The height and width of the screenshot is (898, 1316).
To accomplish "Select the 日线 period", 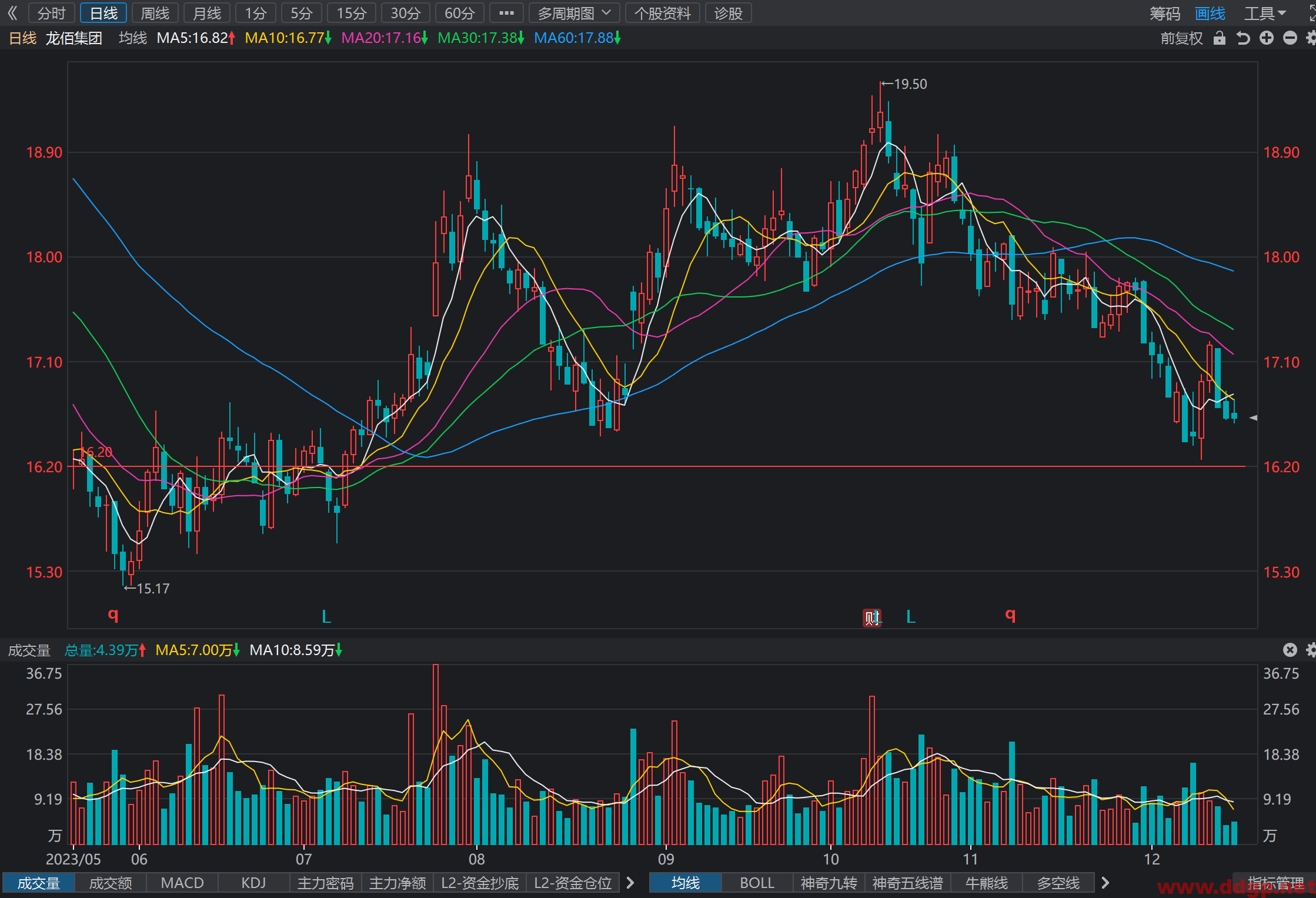I will tap(103, 13).
